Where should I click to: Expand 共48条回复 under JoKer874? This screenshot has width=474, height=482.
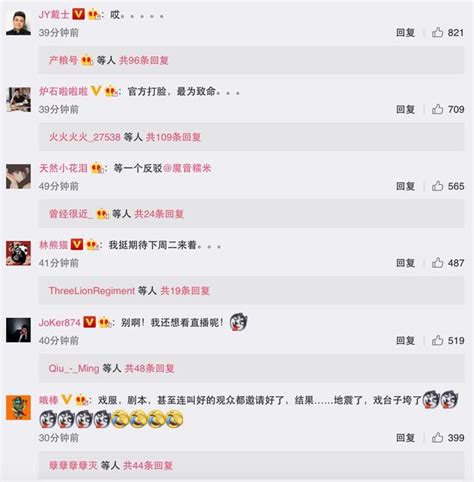tap(149, 368)
